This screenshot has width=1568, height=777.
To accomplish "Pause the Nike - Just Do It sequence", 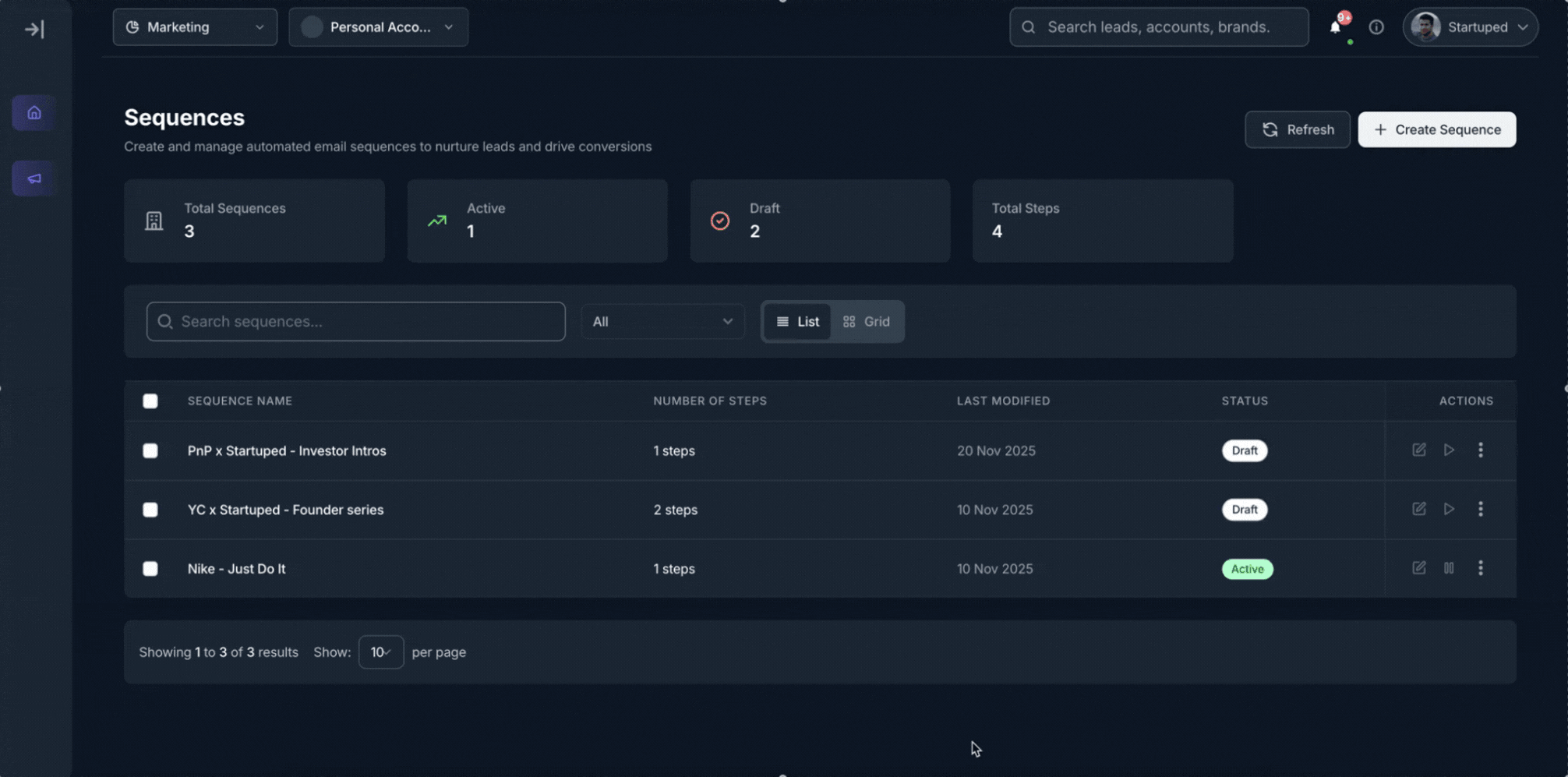I will click(1449, 568).
